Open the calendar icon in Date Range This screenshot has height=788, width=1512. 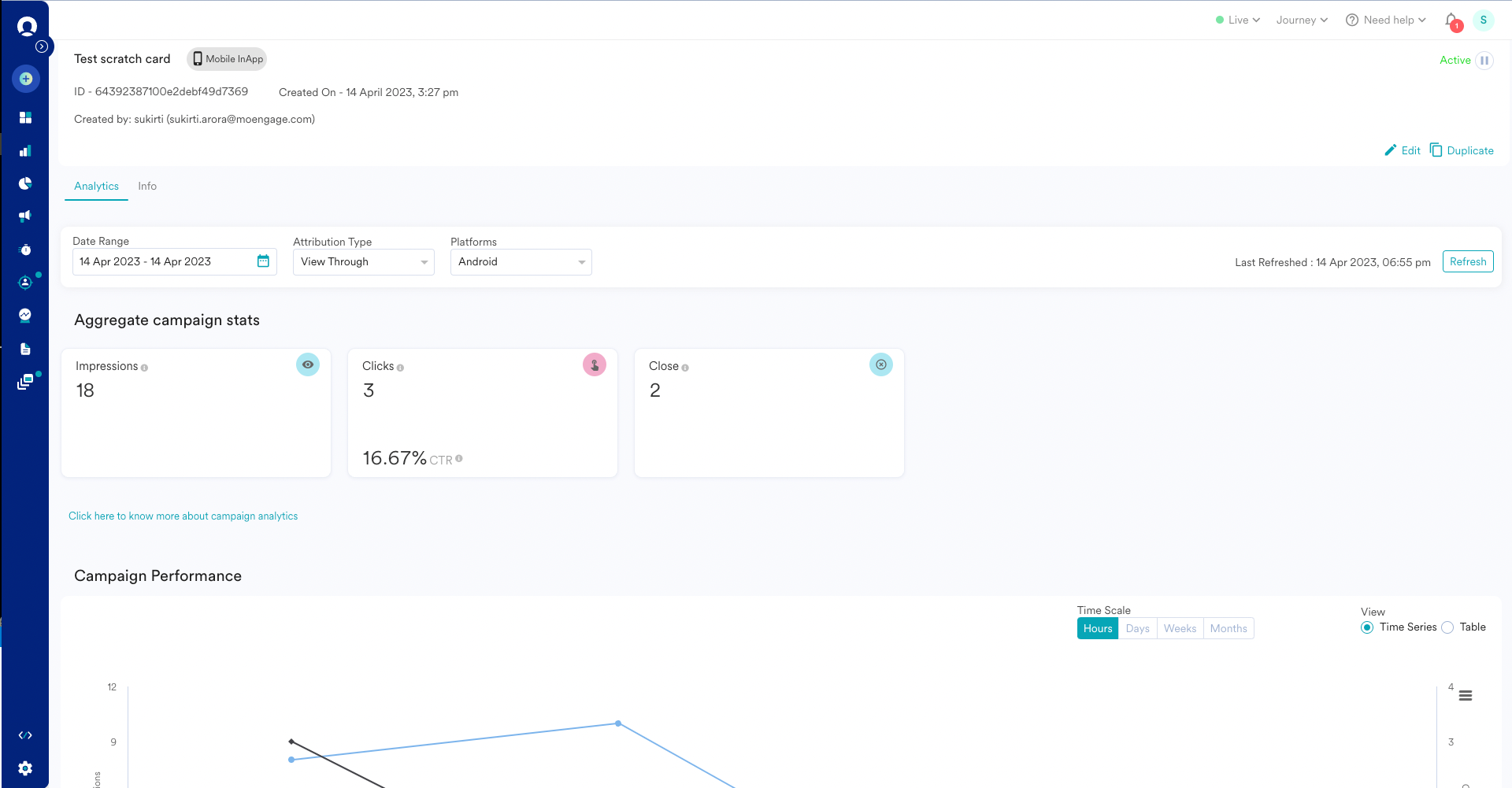263,261
